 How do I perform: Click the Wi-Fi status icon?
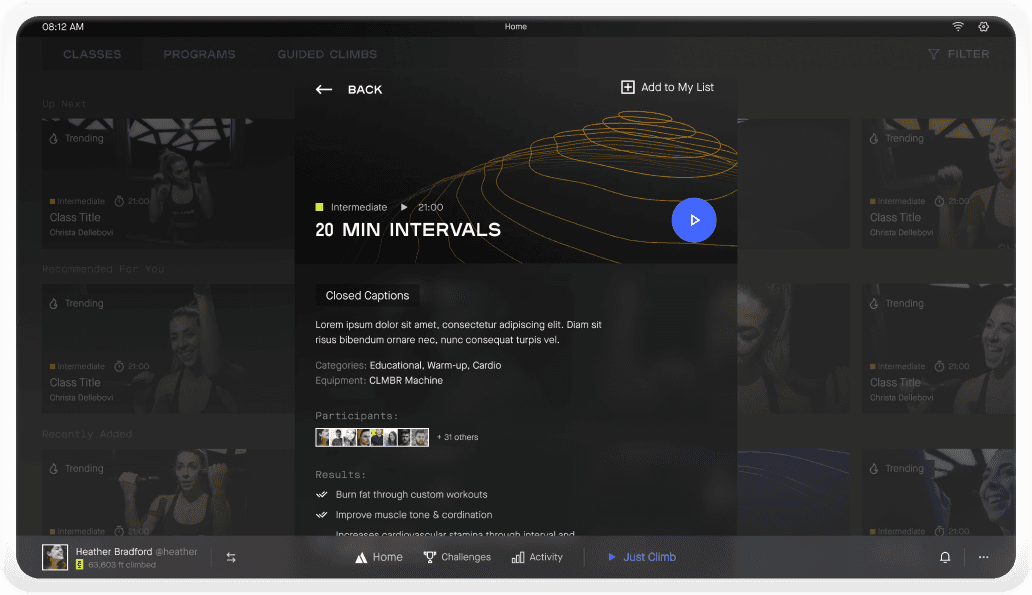958,26
